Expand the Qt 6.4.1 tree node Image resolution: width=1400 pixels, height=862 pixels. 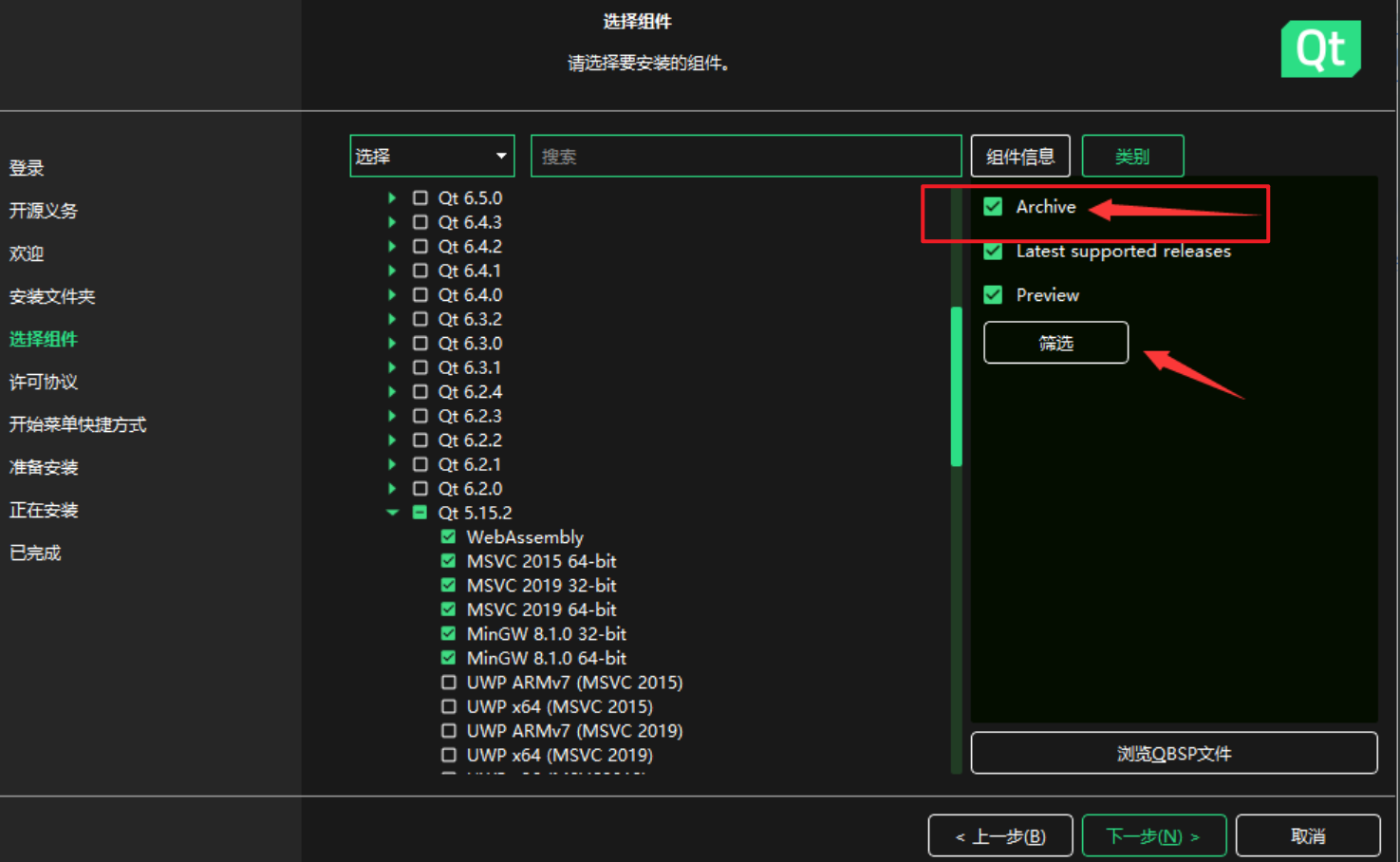[x=392, y=271]
